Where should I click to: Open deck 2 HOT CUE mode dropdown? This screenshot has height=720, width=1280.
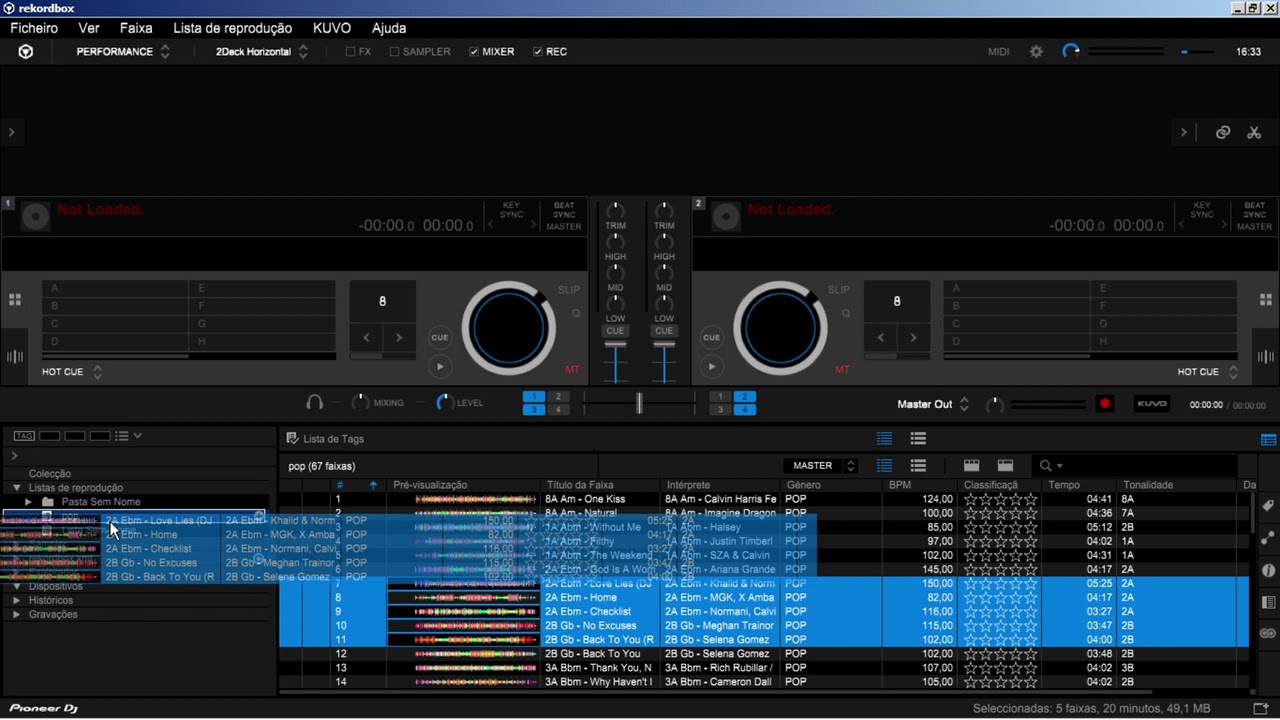1207,372
